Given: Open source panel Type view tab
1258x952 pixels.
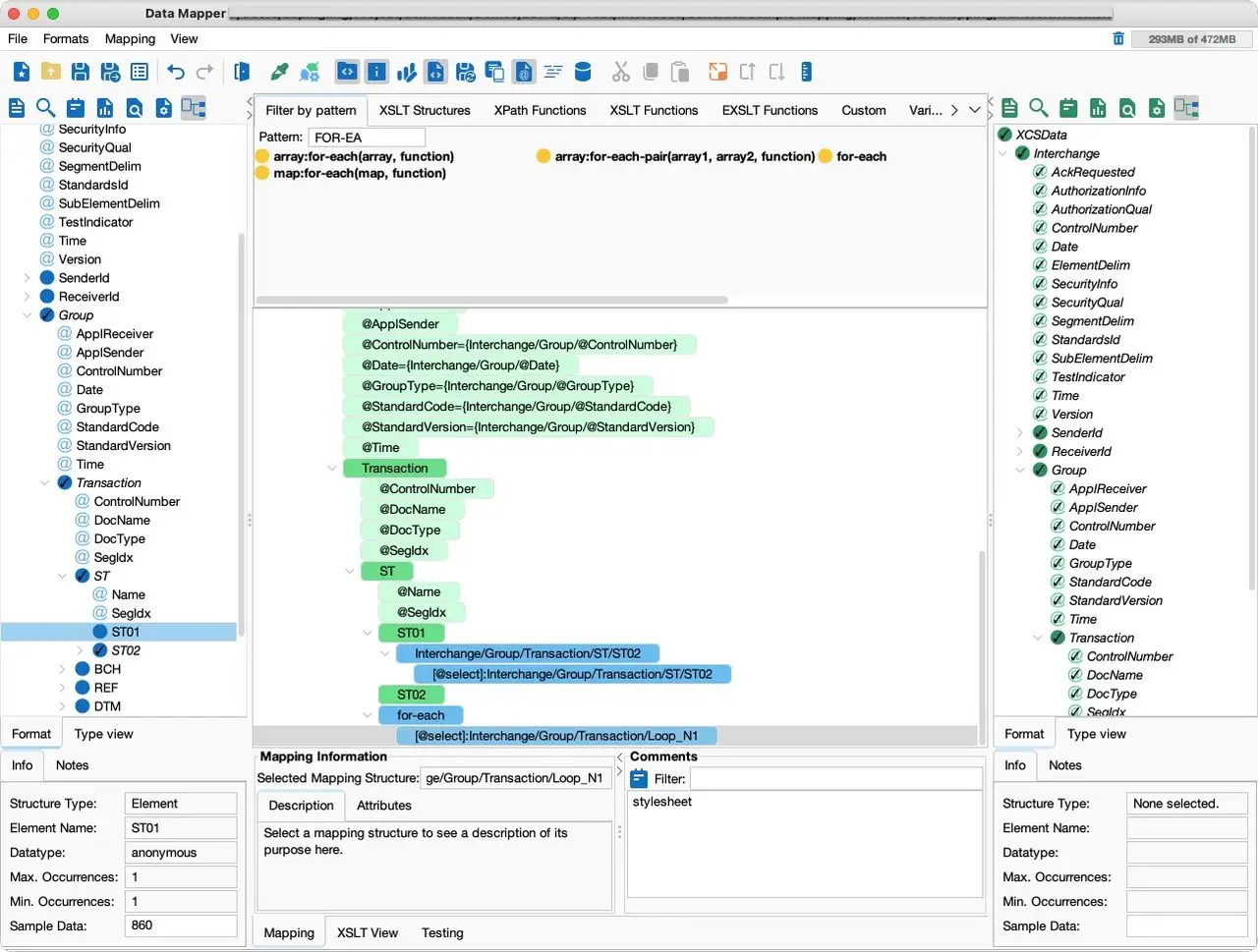Looking at the screenshot, I should point(103,734).
